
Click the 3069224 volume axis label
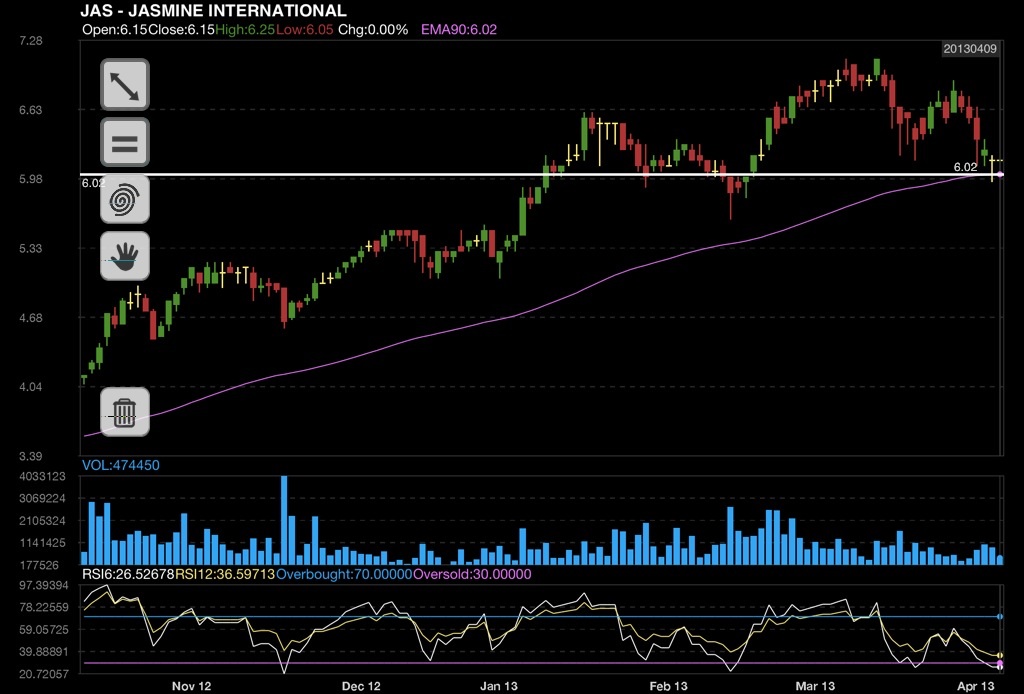(42, 498)
